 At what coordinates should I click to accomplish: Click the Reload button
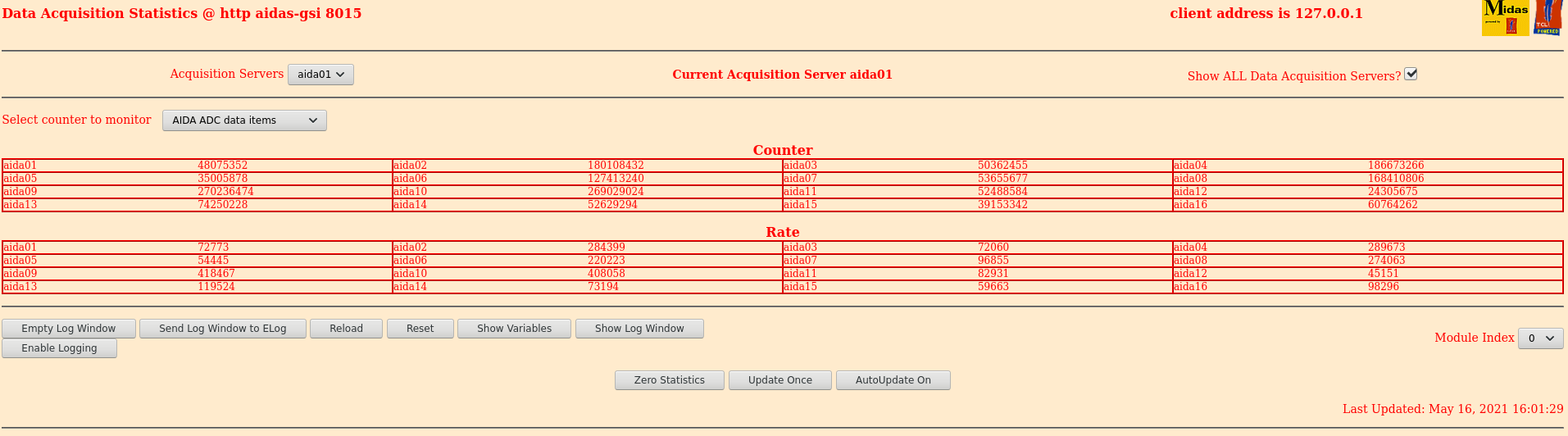[x=347, y=329]
